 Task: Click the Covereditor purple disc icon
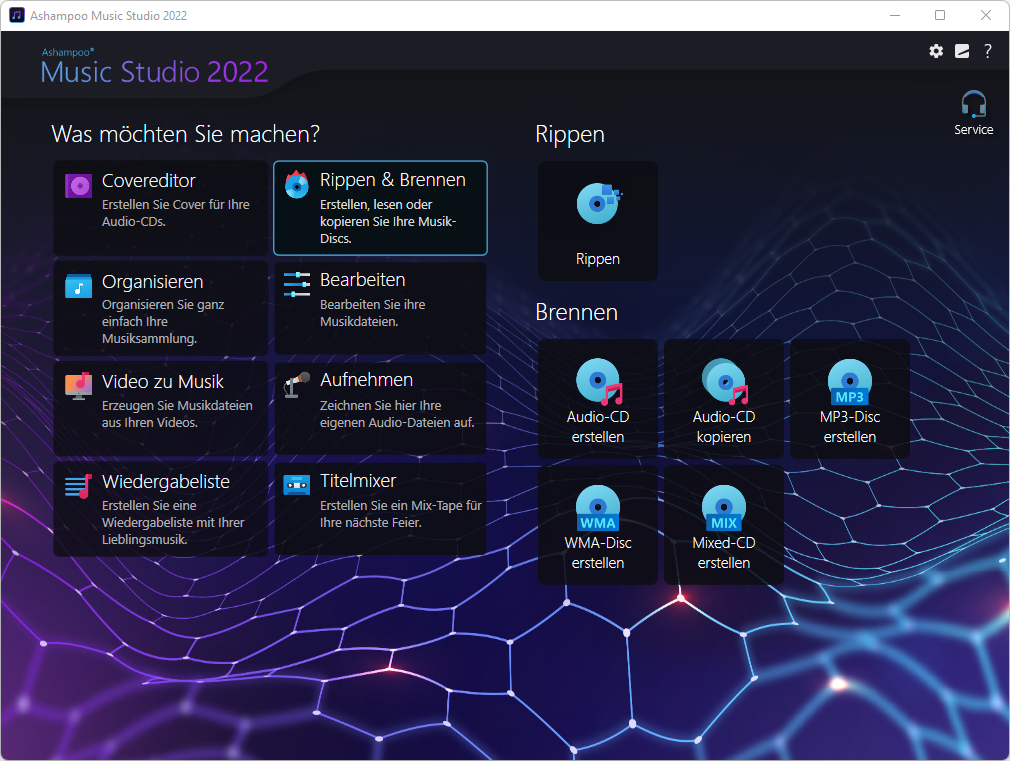[79, 186]
